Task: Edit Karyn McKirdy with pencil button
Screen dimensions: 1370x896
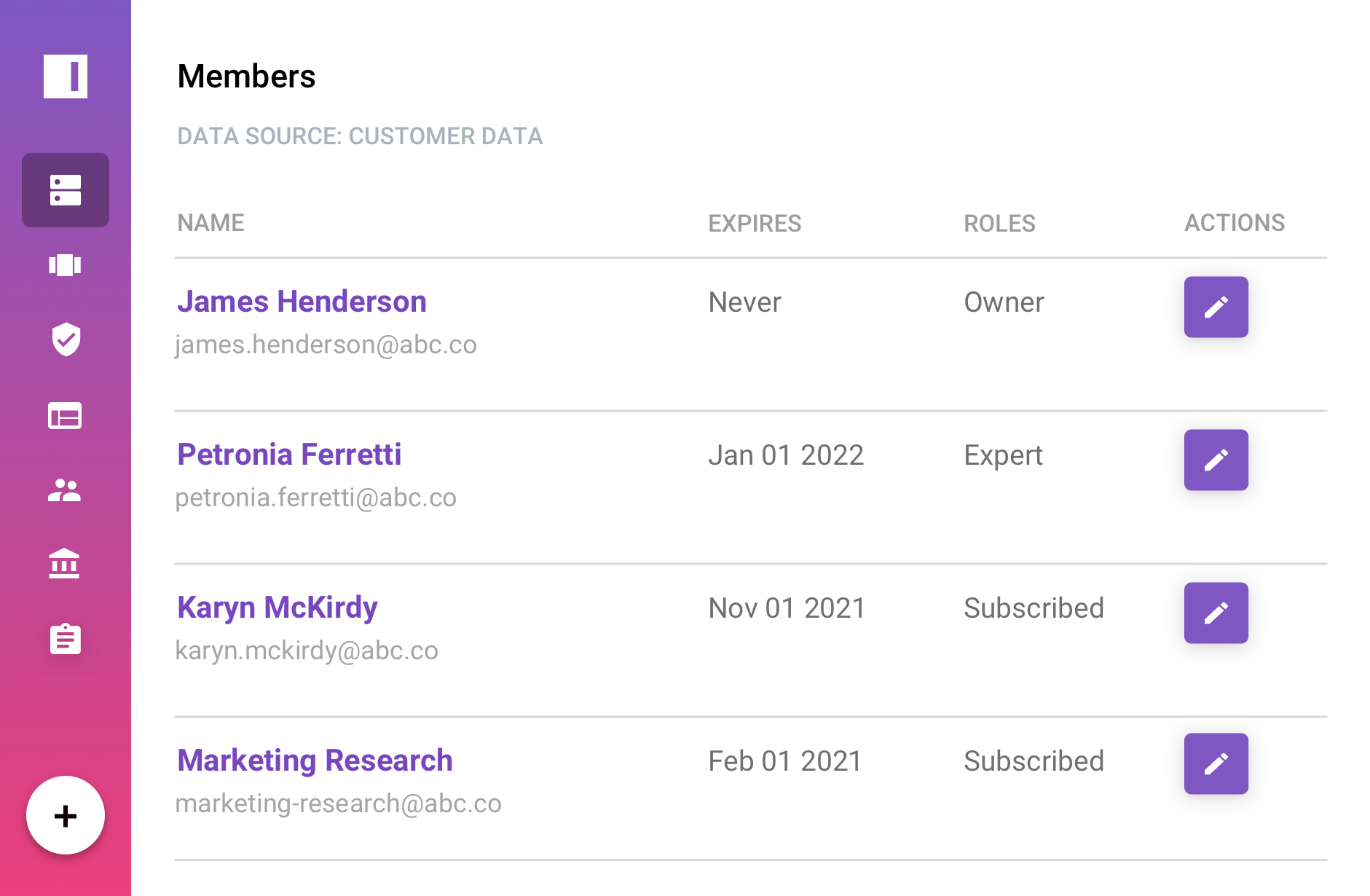Action: [x=1216, y=613]
